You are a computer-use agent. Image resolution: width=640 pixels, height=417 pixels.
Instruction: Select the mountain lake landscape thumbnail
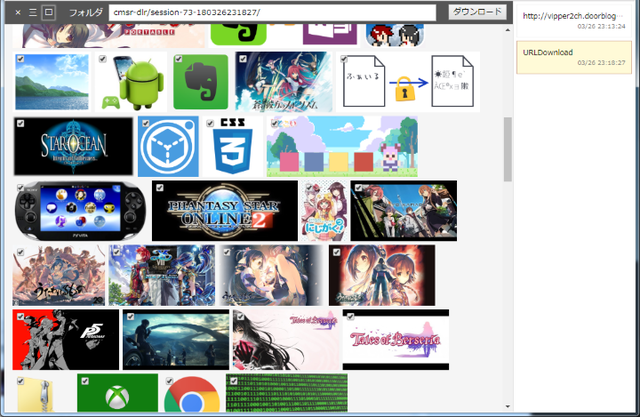coord(52,82)
